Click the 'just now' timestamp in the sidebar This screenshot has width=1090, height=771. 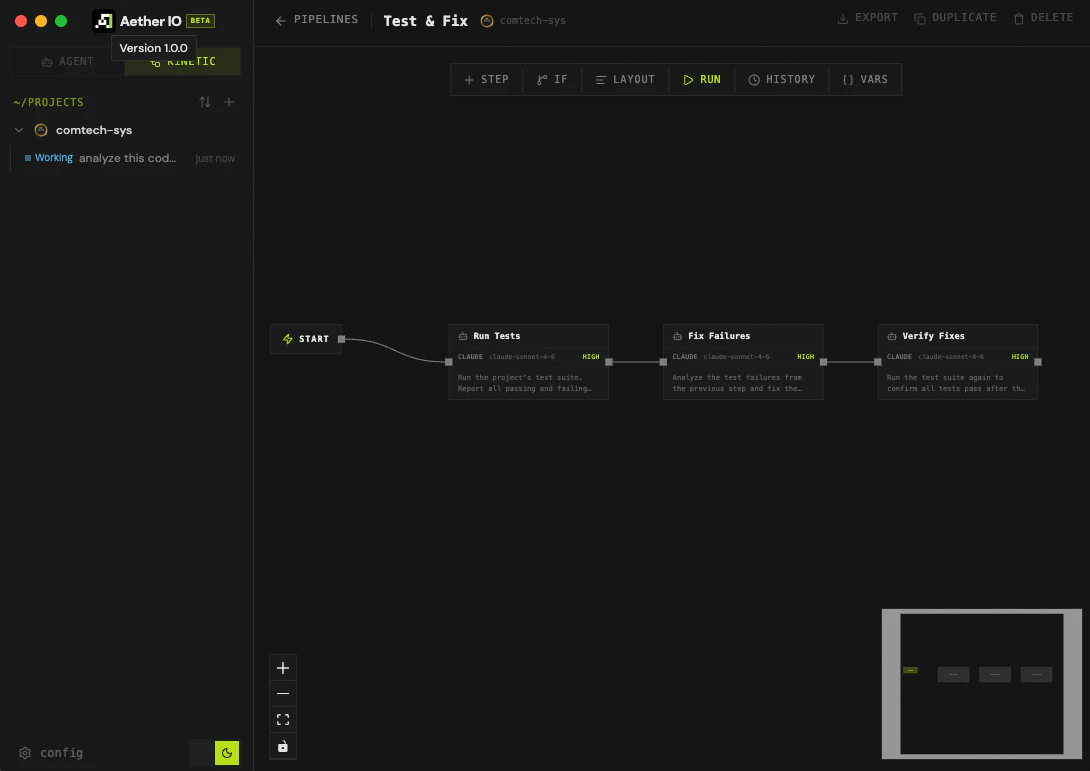(215, 159)
